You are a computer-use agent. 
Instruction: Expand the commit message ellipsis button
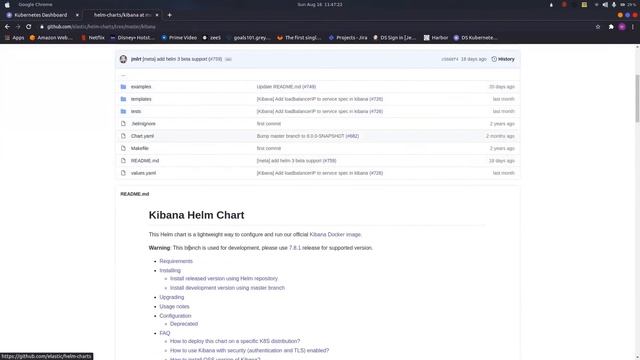pyautogui.click(x=228, y=59)
